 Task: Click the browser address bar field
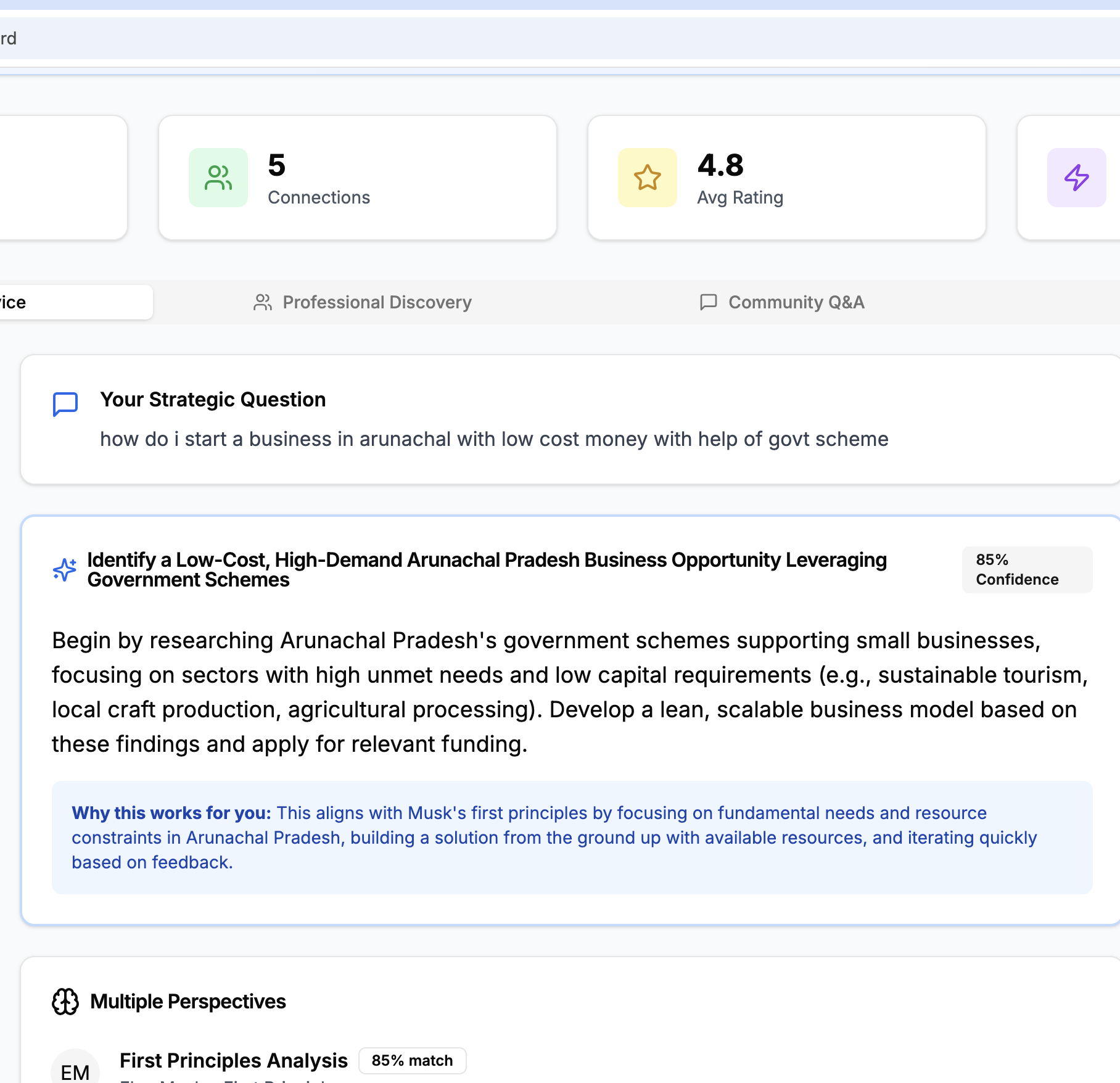[x=560, y=38]
